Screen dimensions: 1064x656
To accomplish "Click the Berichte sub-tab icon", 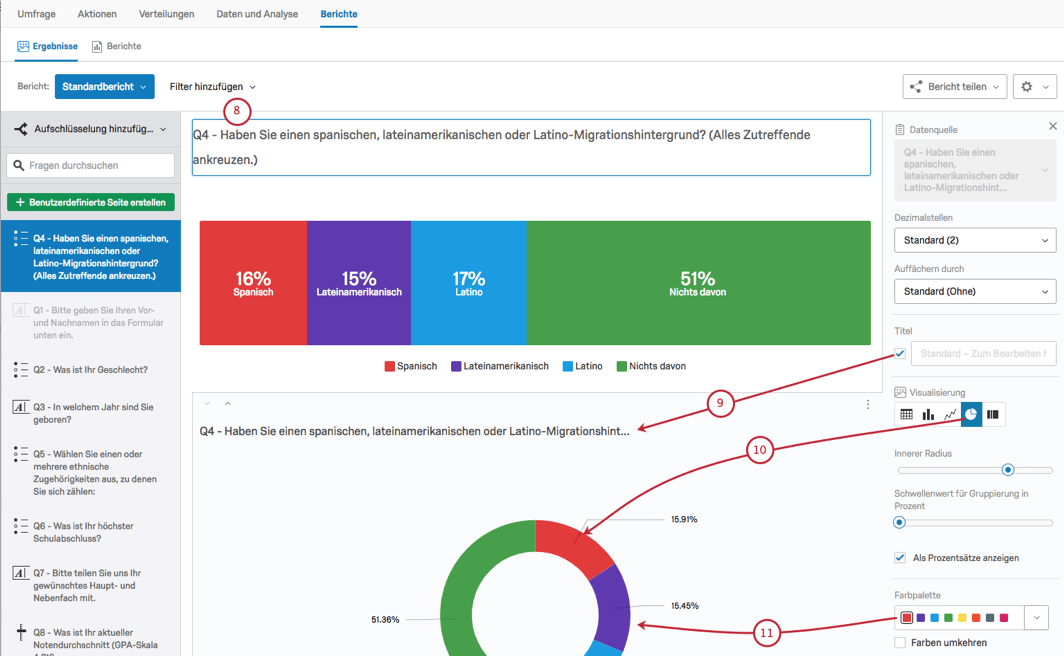I will (97, 46).
